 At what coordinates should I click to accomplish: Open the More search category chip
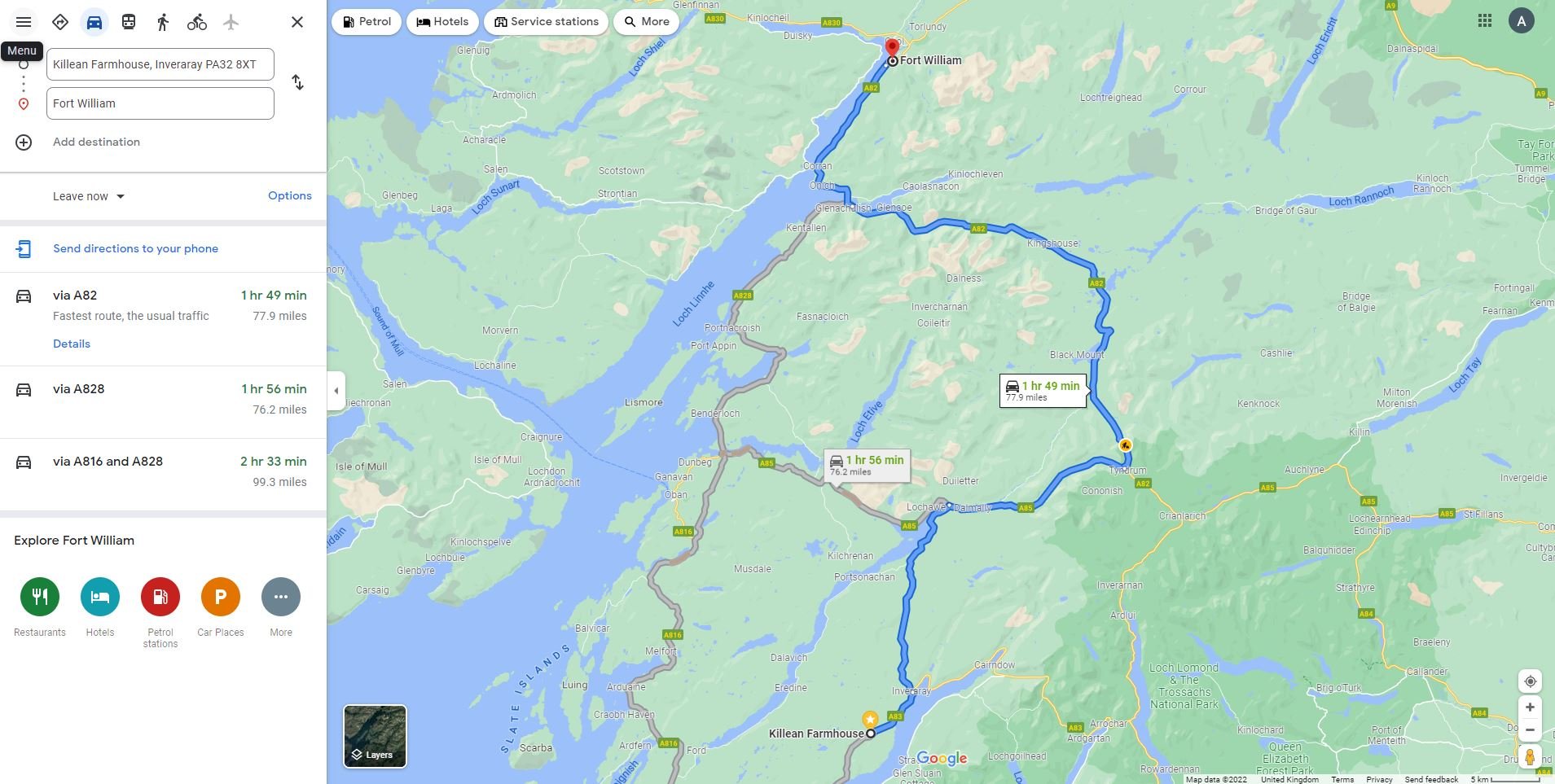(x=647, y=22)
